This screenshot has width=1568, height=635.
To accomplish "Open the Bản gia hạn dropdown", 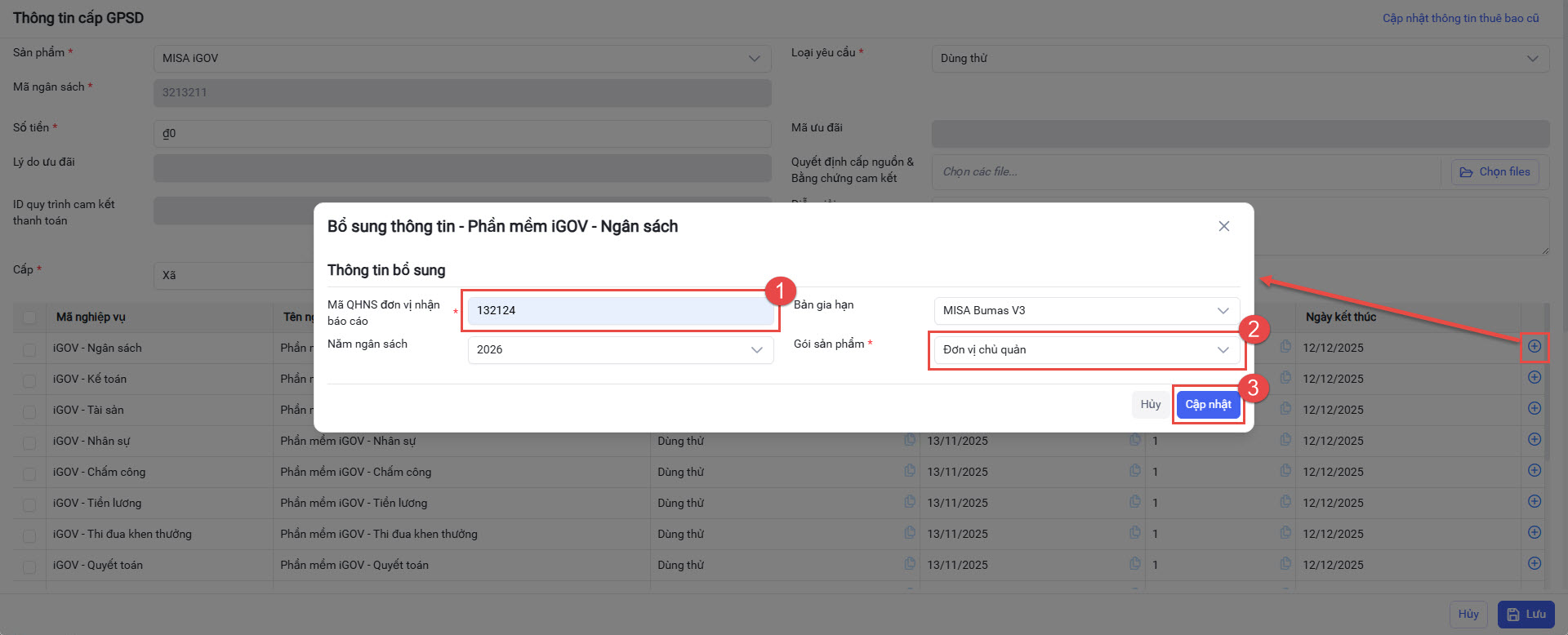I will point(1086,310).
